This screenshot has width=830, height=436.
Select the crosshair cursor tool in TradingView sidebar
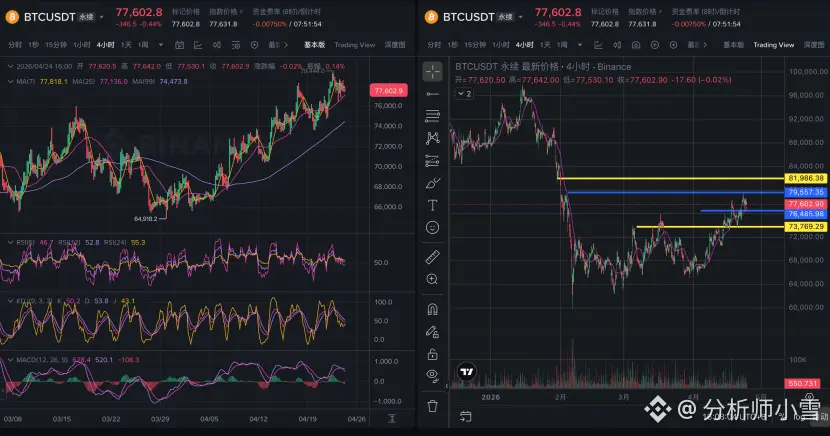tap(432, 71)
